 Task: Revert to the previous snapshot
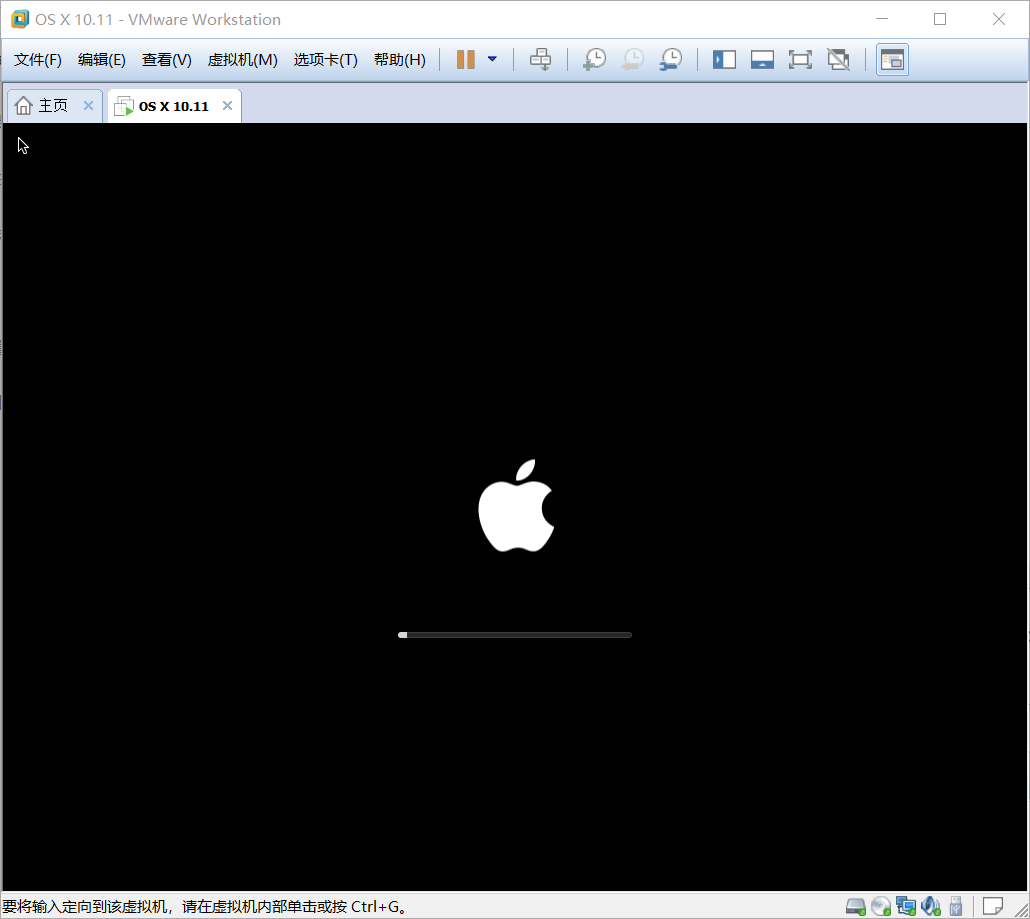click(x=633, y=60)
